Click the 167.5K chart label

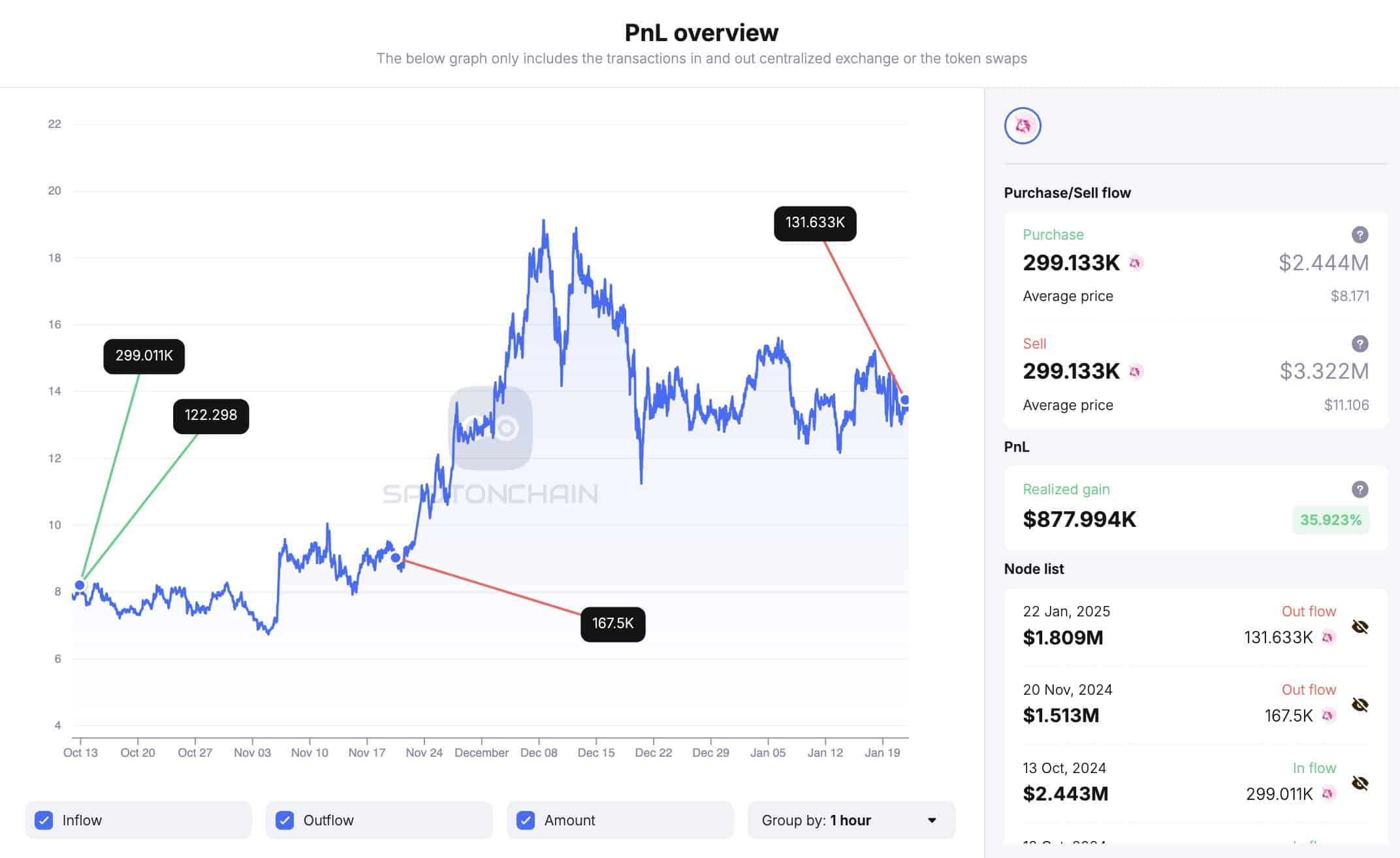[612, 624]
